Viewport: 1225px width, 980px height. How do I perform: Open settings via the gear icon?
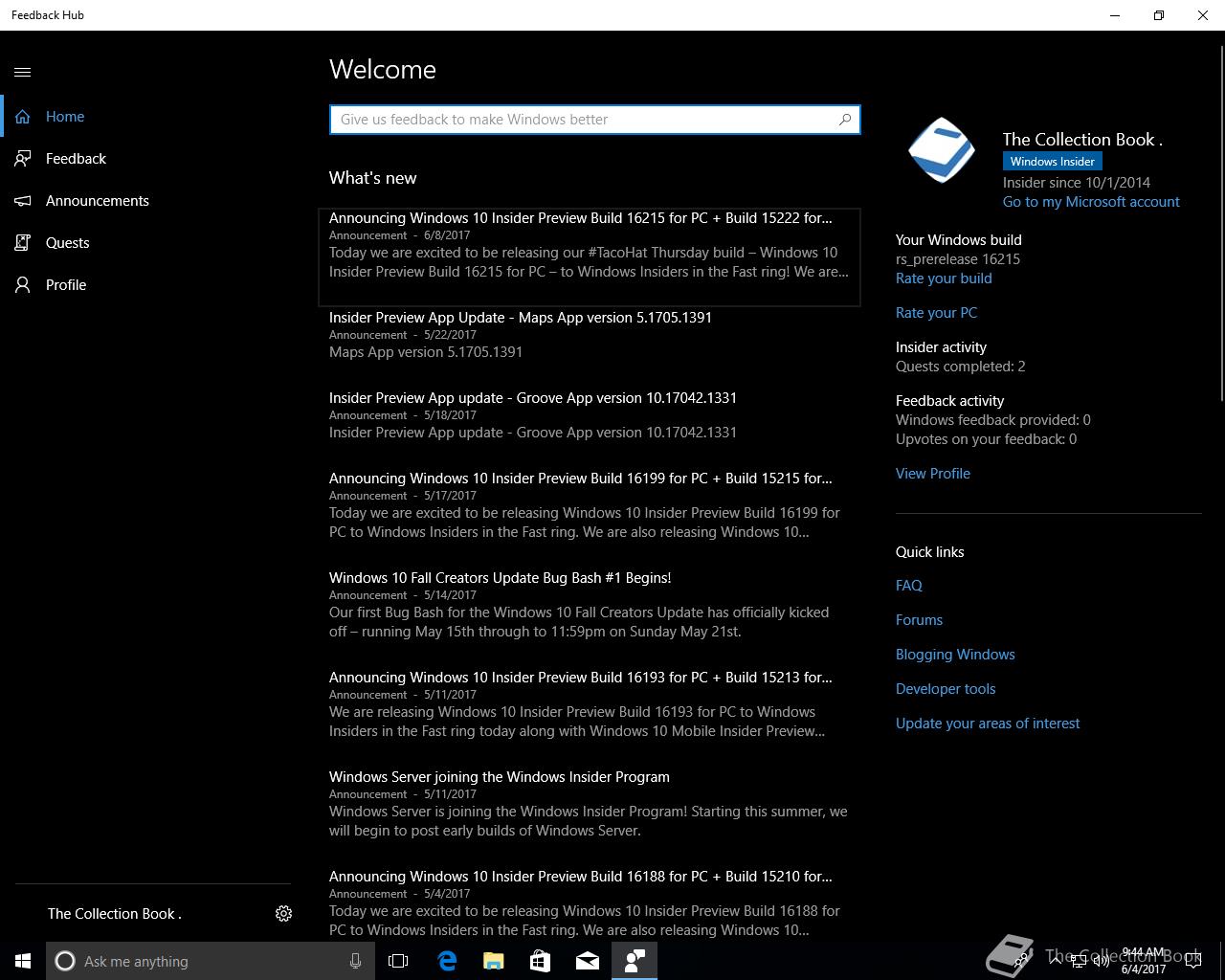(283, 914)
